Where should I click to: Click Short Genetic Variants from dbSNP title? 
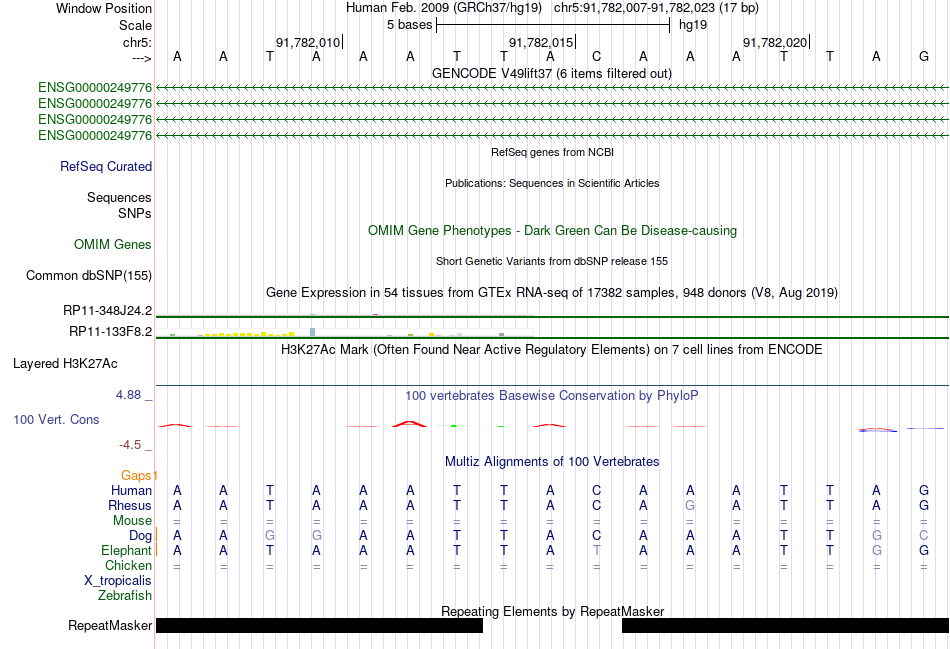pos(551,261)
